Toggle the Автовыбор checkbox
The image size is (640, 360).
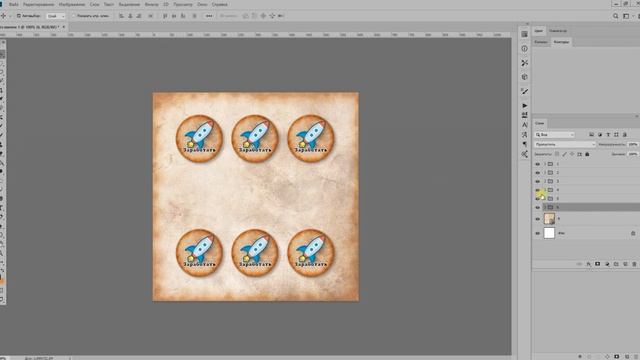click(19, 16)
